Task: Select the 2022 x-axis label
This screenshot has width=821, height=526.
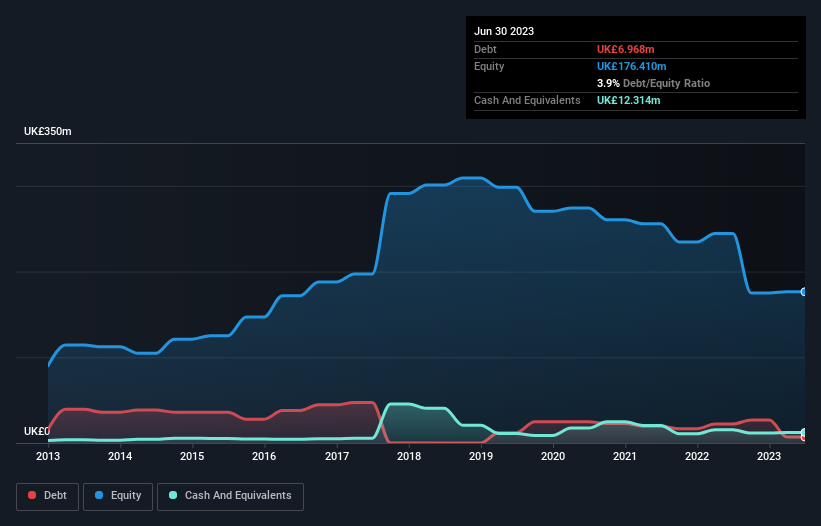Action: coord(697,456)
